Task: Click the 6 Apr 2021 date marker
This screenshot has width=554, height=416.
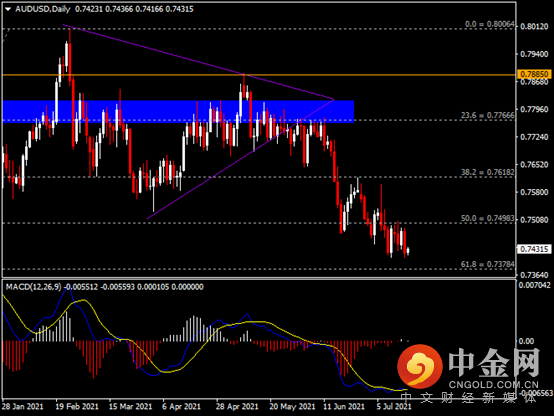Action: point(181,406)
